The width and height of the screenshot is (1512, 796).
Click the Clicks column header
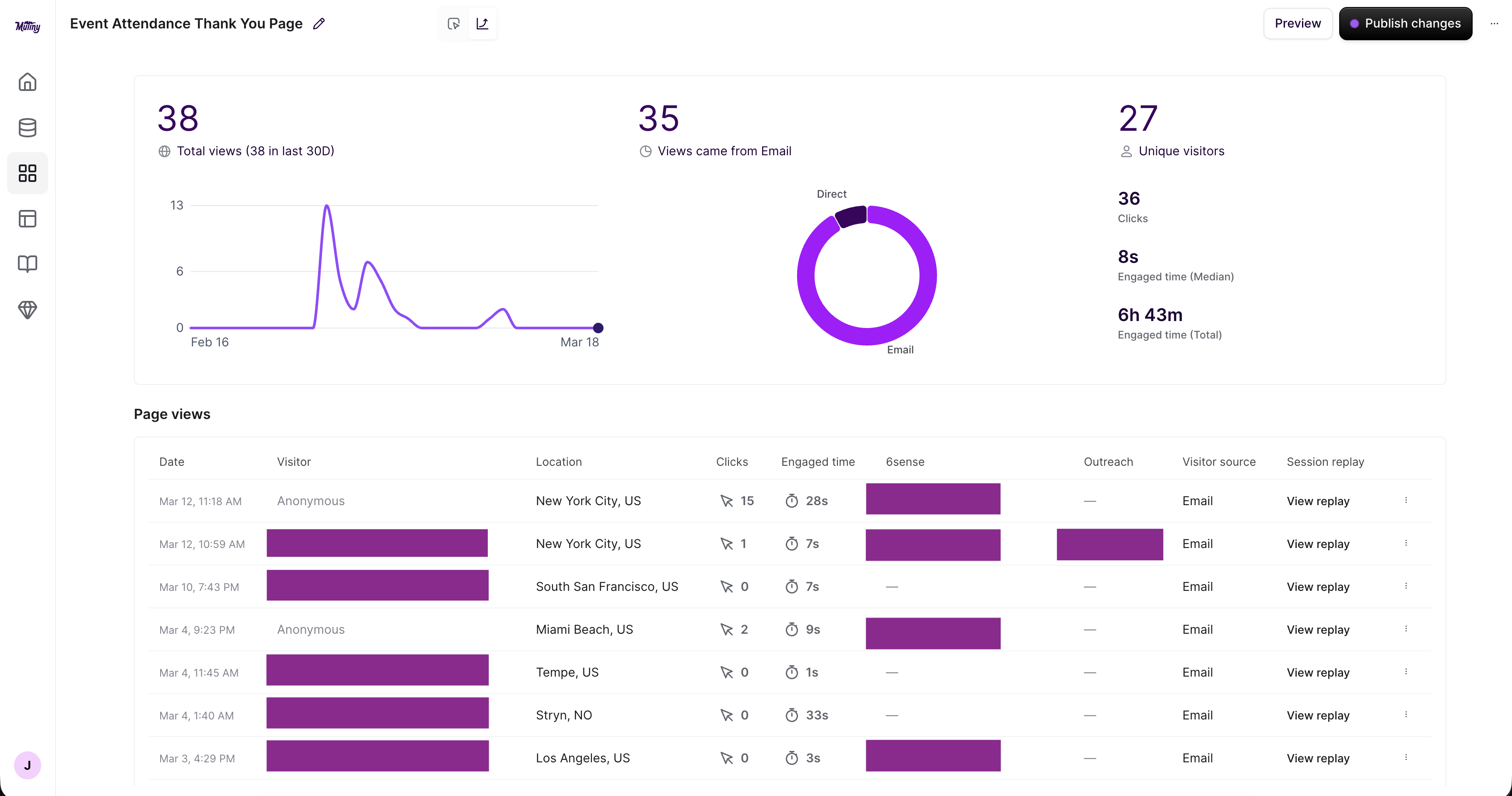[732, 462]
